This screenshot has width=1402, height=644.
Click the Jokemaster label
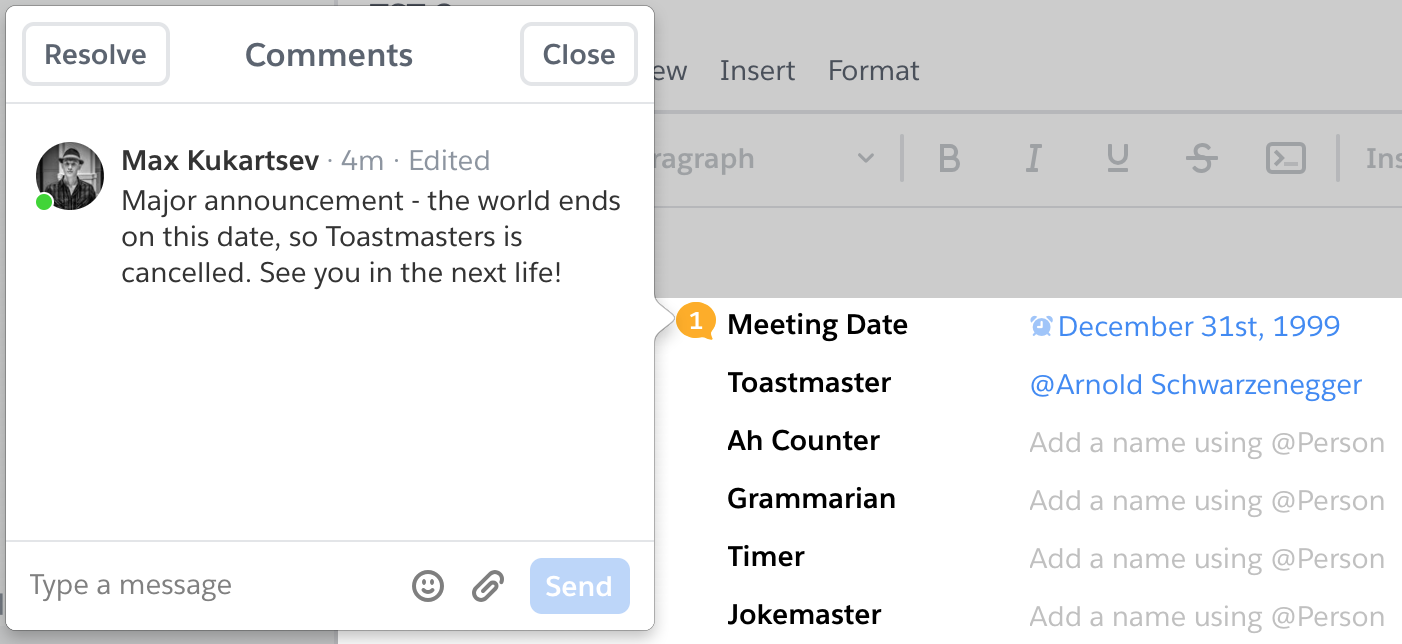pyautogui.click(x=805, y=615)
